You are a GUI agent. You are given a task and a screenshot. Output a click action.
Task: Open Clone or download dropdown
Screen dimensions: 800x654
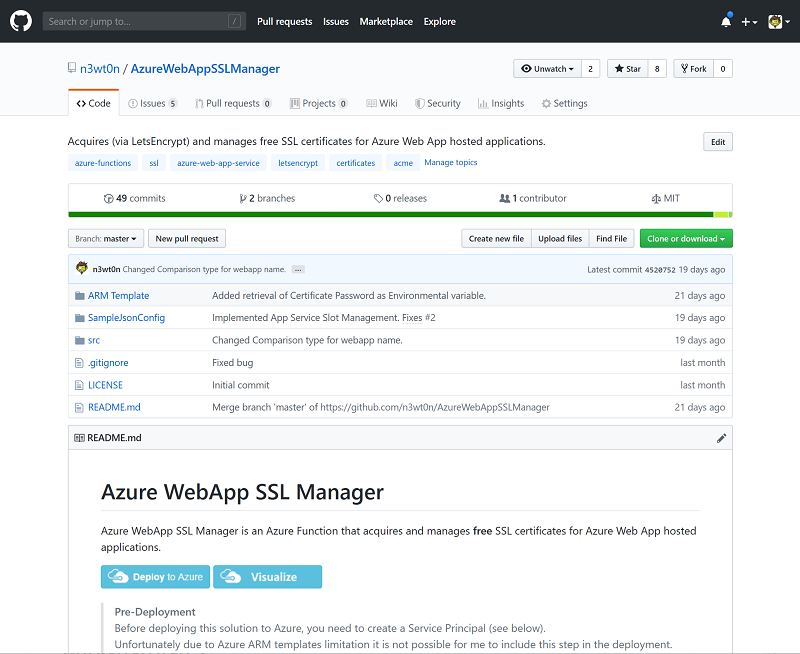coord(686,238)
